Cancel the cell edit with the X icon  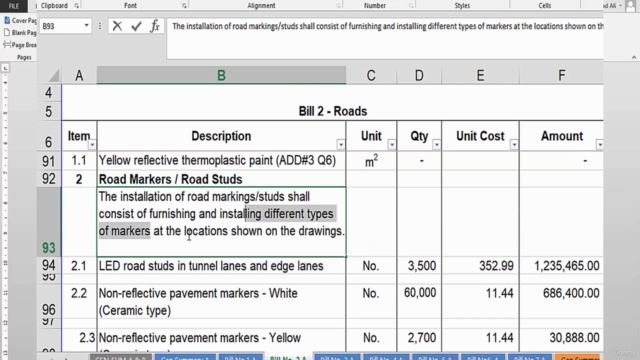[117, 26]
